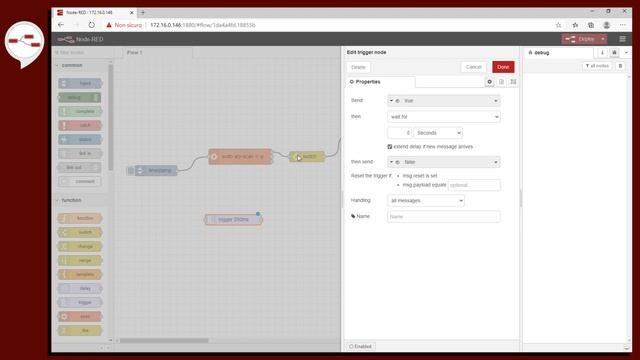The width and height of the screenshot is (640, 360).
Task: Select the change node in the palette
Action: (80, 247)
